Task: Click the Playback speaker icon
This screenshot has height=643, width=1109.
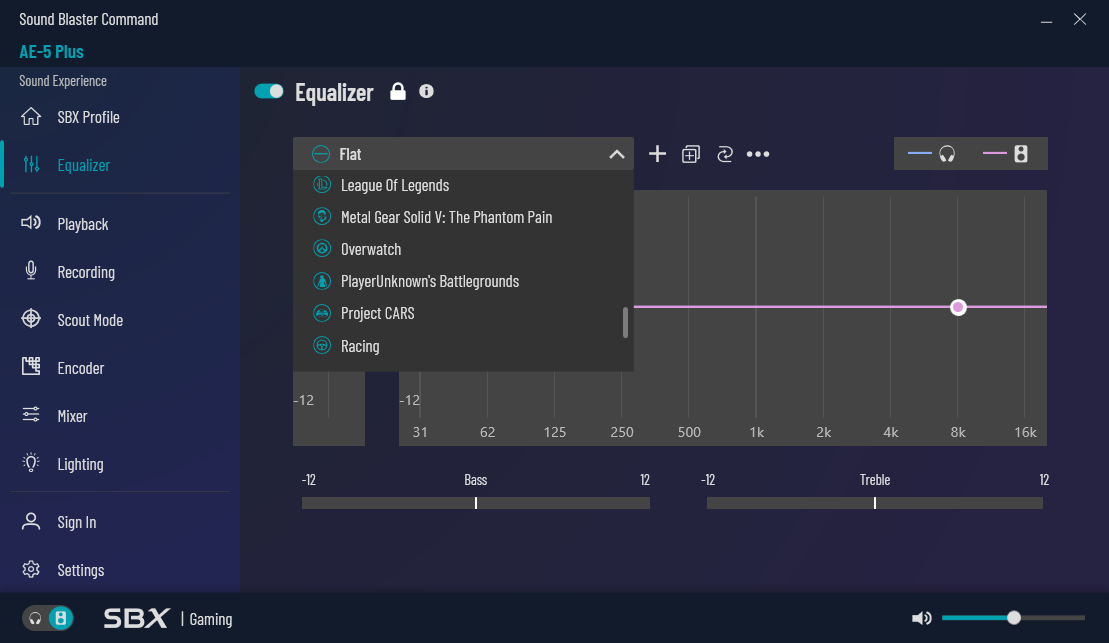Action: click(x=31, y=223)
